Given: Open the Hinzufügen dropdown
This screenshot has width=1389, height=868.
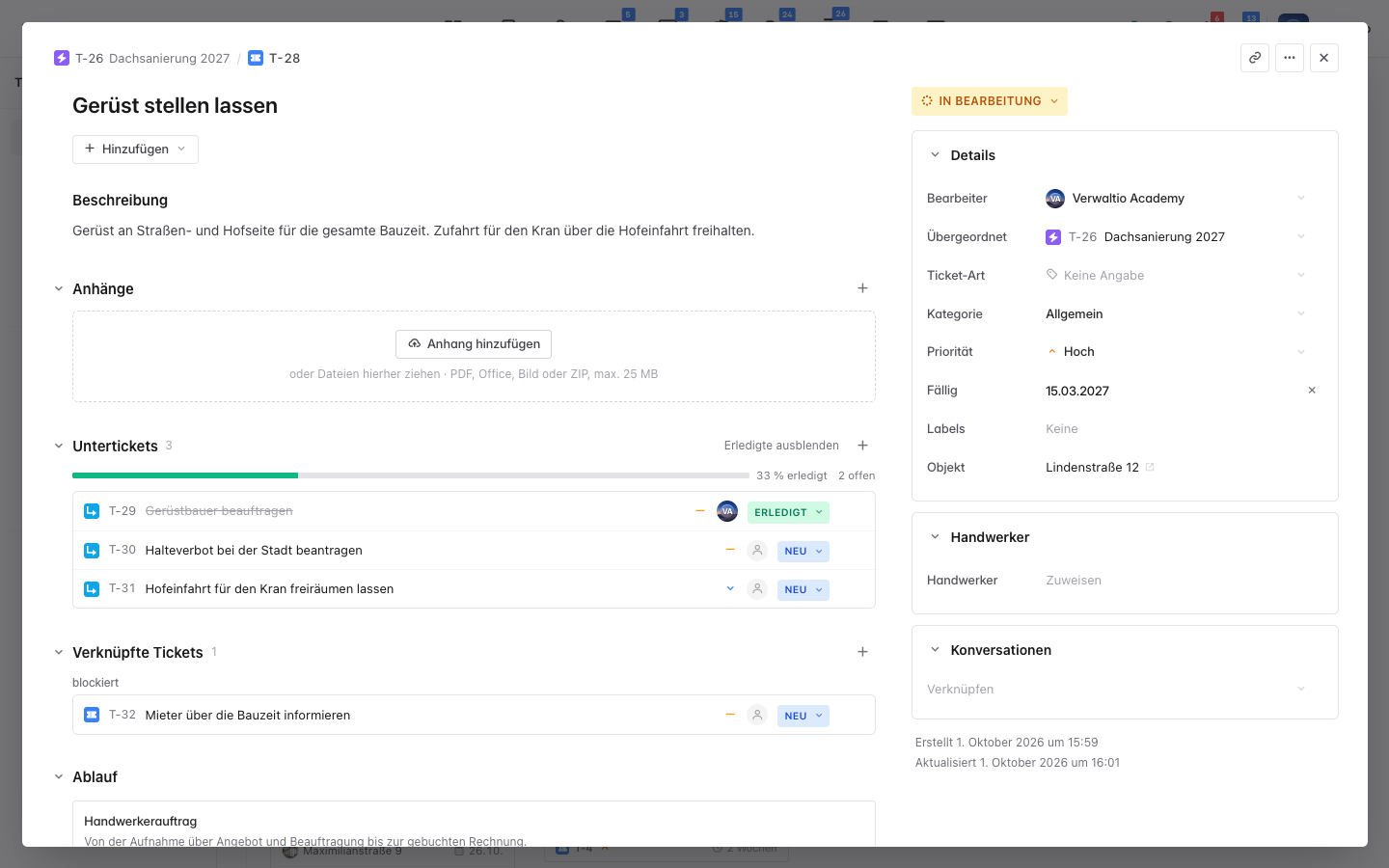Looking at the screenshot, I should tap(135, 149).
